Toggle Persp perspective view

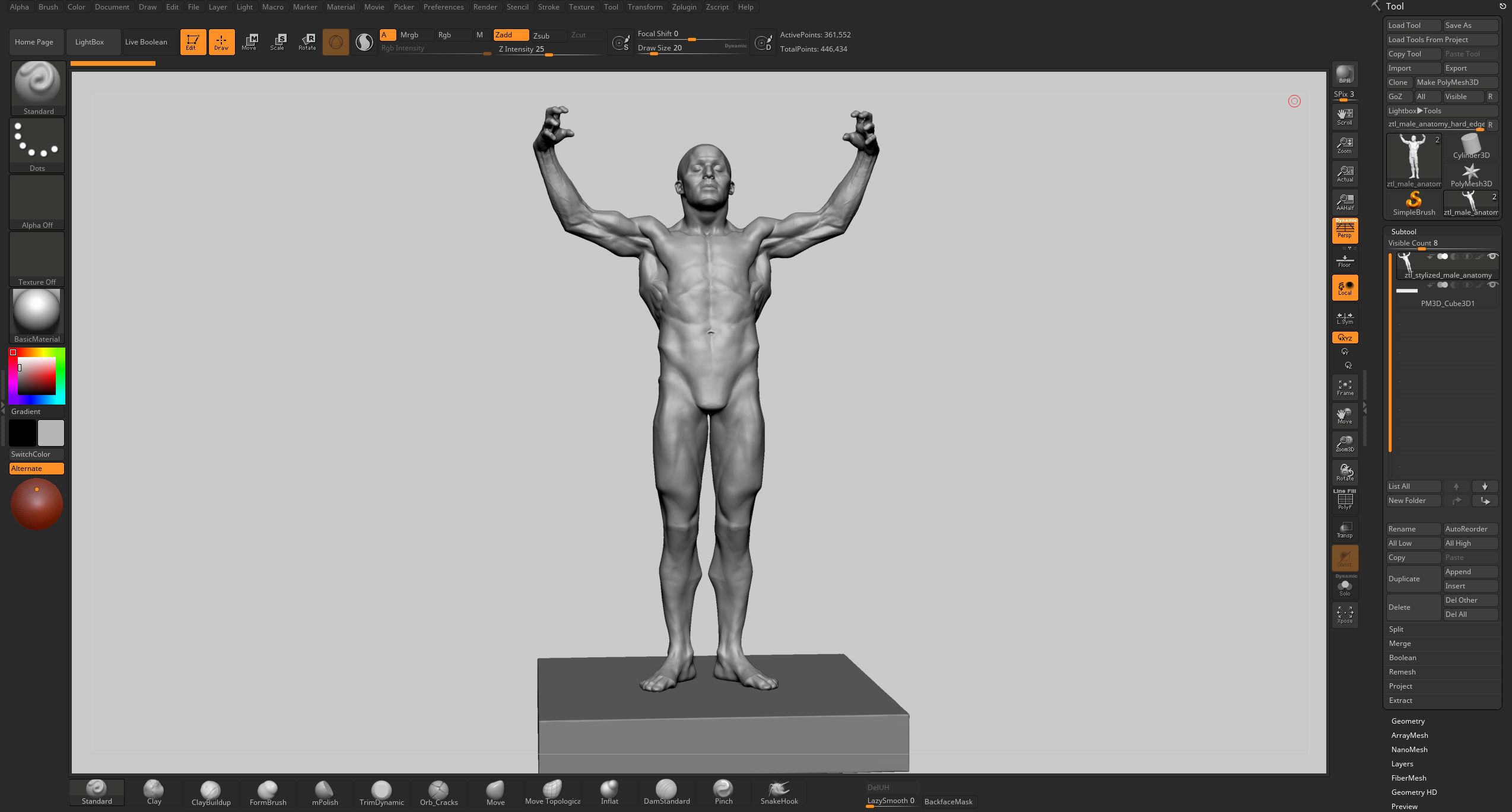(1345, 230)
